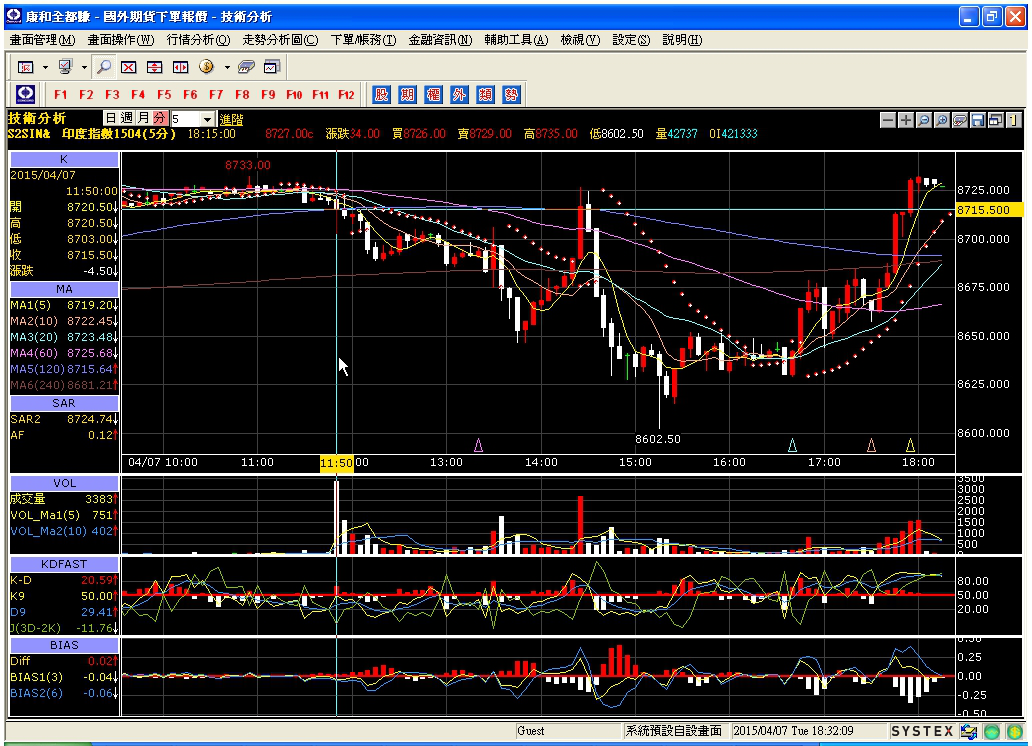Click the blue 期 futures button
1032x746 pixels.
[407, 94]
